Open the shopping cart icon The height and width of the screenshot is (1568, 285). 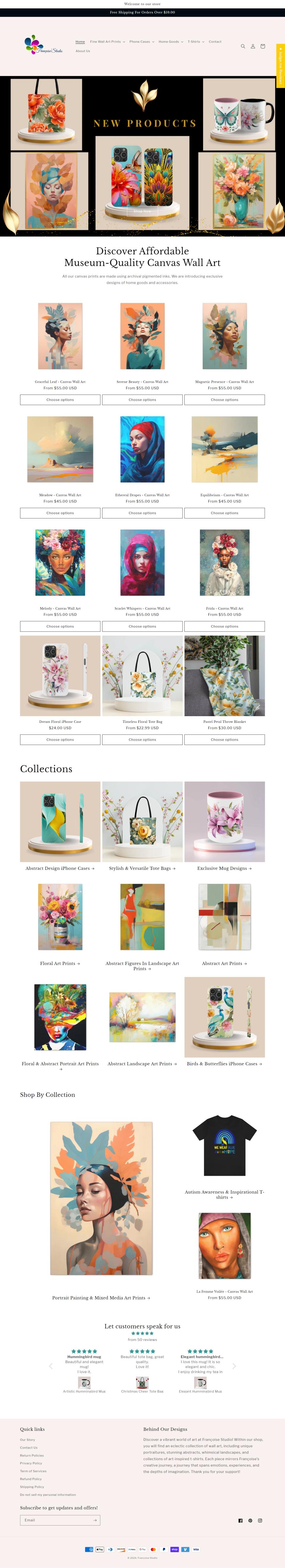[x=262, y=46]
